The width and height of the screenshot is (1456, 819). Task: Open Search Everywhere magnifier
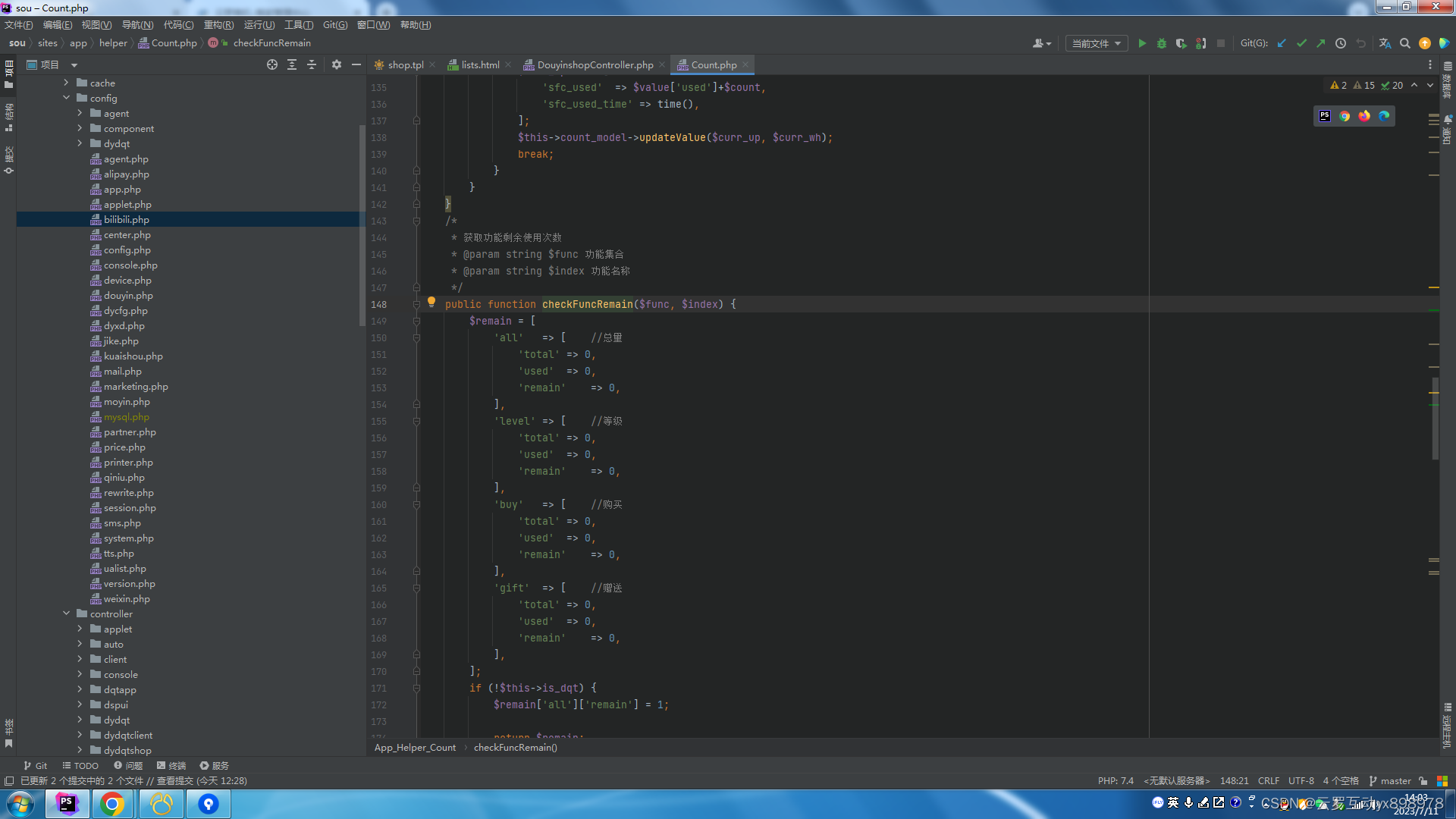pyautogui.click(x=1405, y=43)
